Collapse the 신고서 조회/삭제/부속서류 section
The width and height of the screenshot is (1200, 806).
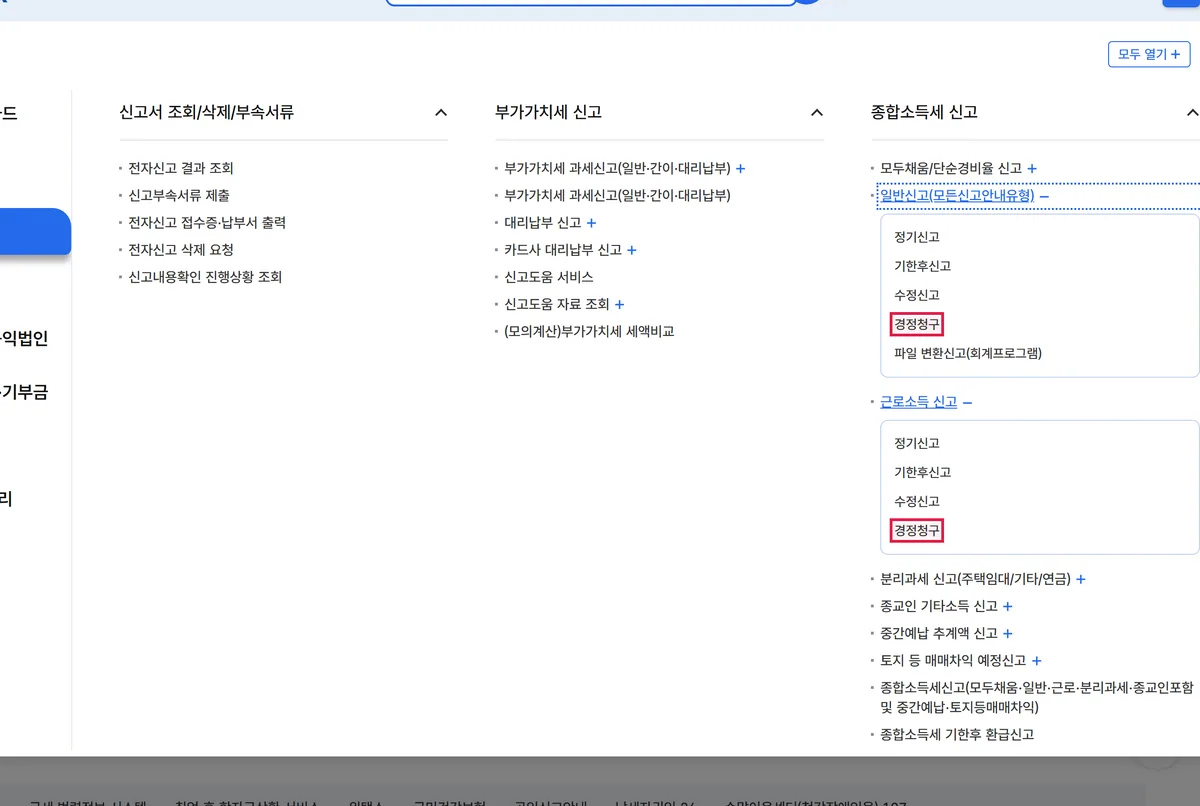441,113
